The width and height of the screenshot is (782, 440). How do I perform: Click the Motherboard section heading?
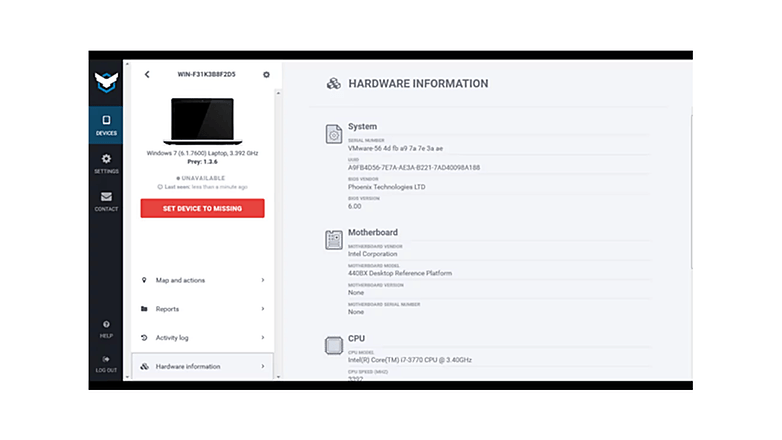coord(373,232)
